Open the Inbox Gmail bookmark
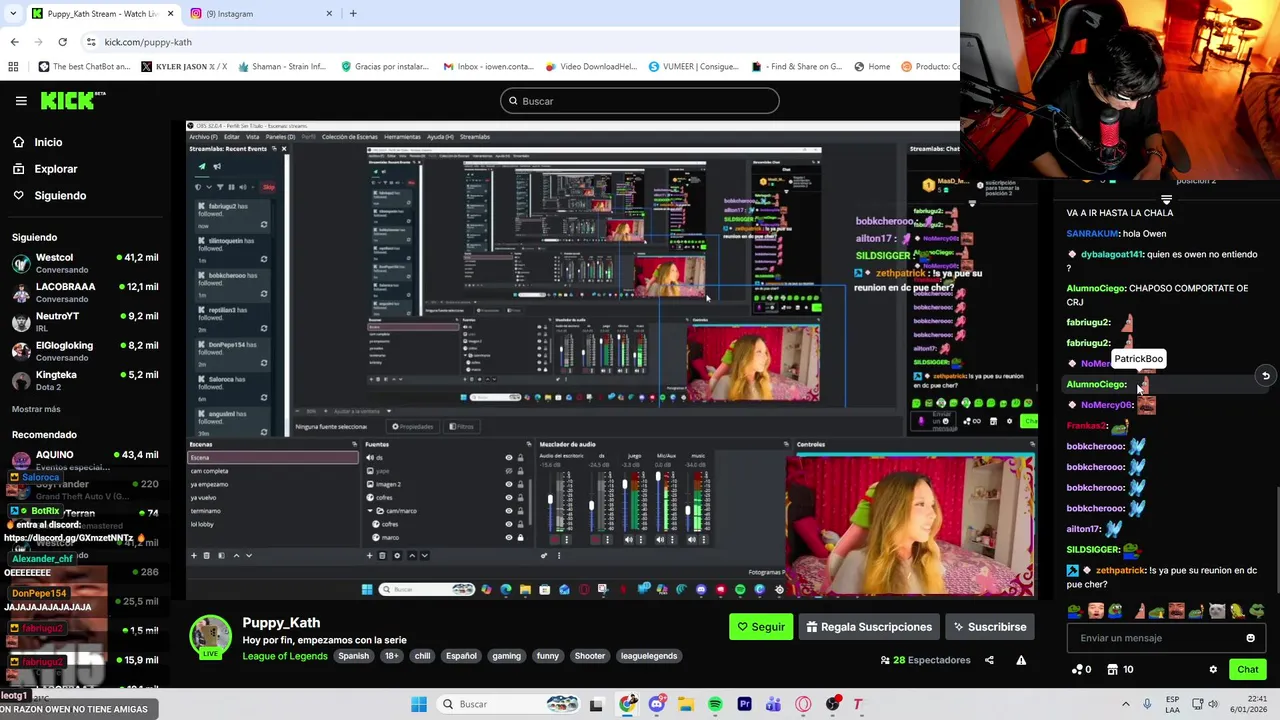Screen dimensions: 1280x720 pyautogui.click(x=489, y=67)
